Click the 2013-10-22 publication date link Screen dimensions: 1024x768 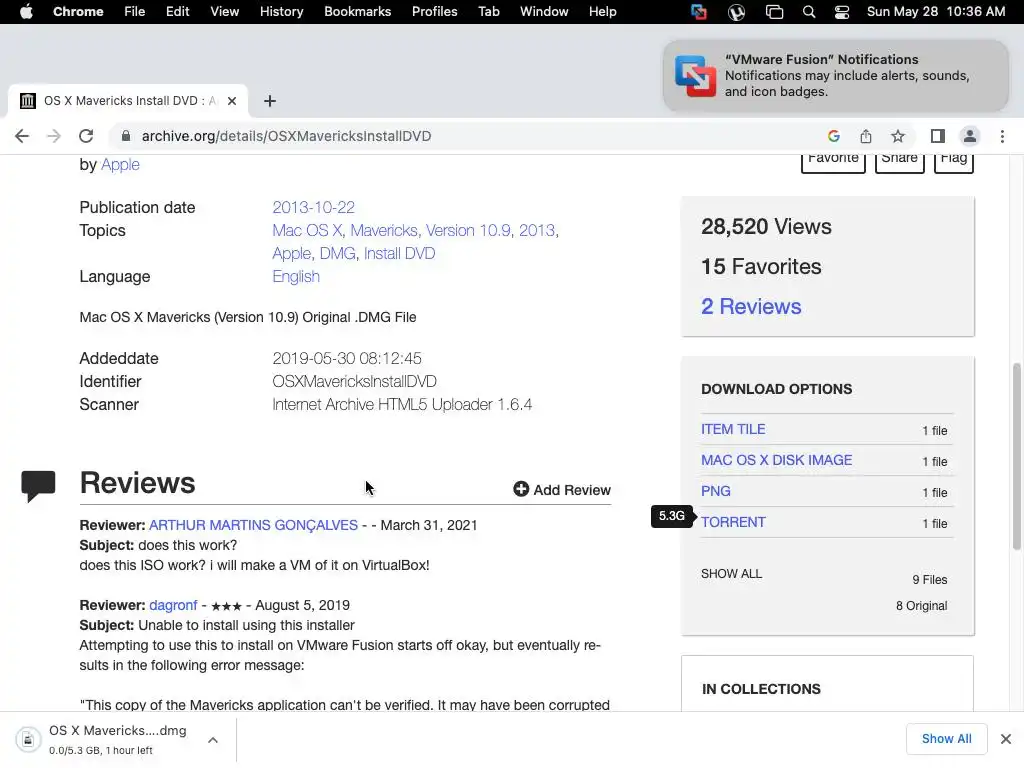click(x=313, y=207)
